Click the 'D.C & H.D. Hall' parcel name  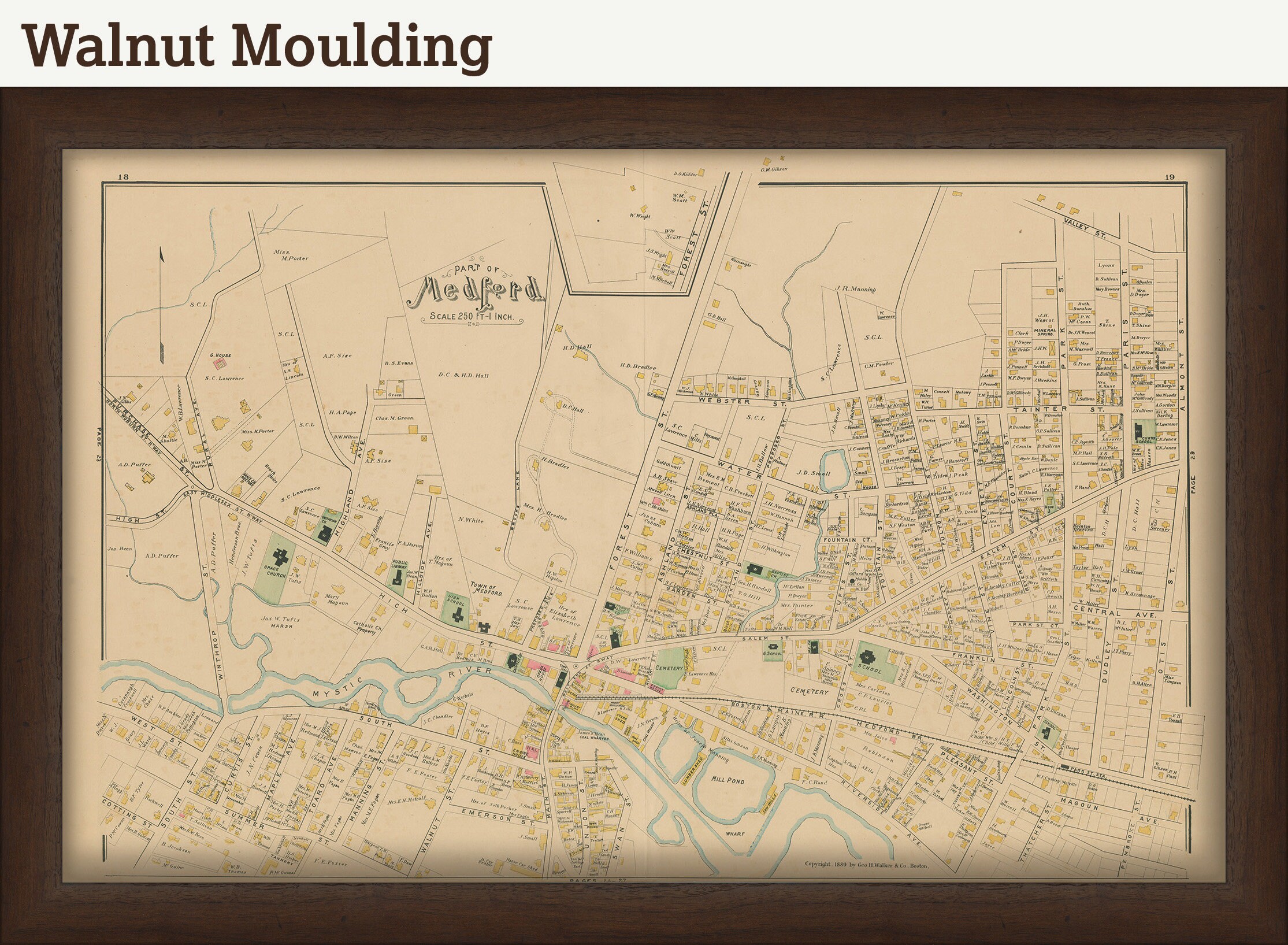point(463,375)
